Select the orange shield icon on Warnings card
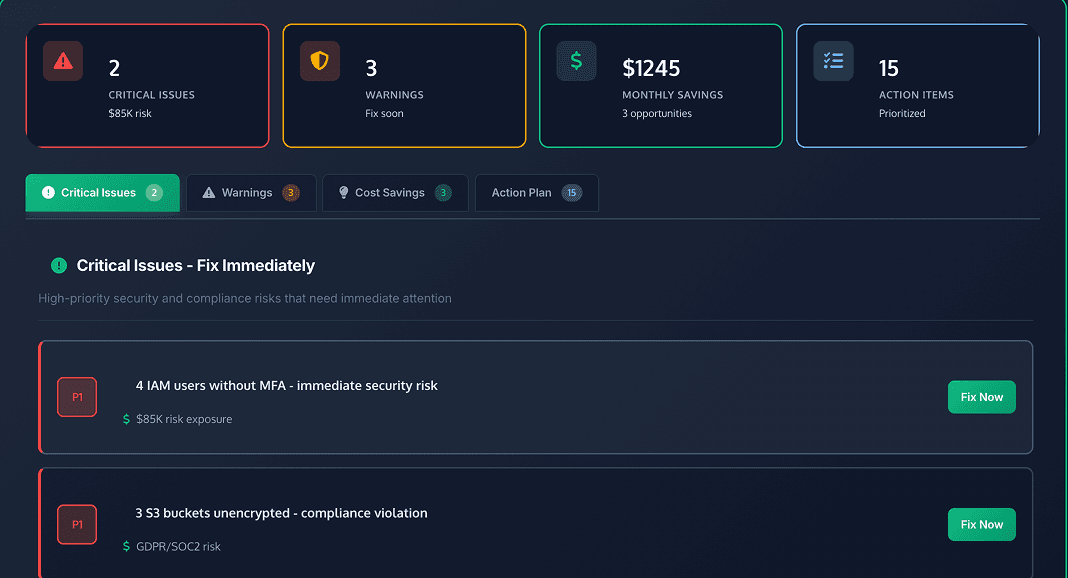Image resolution: width=1068 pixels, height=578 pixels. pyautogui.click(x=319, y=61)
